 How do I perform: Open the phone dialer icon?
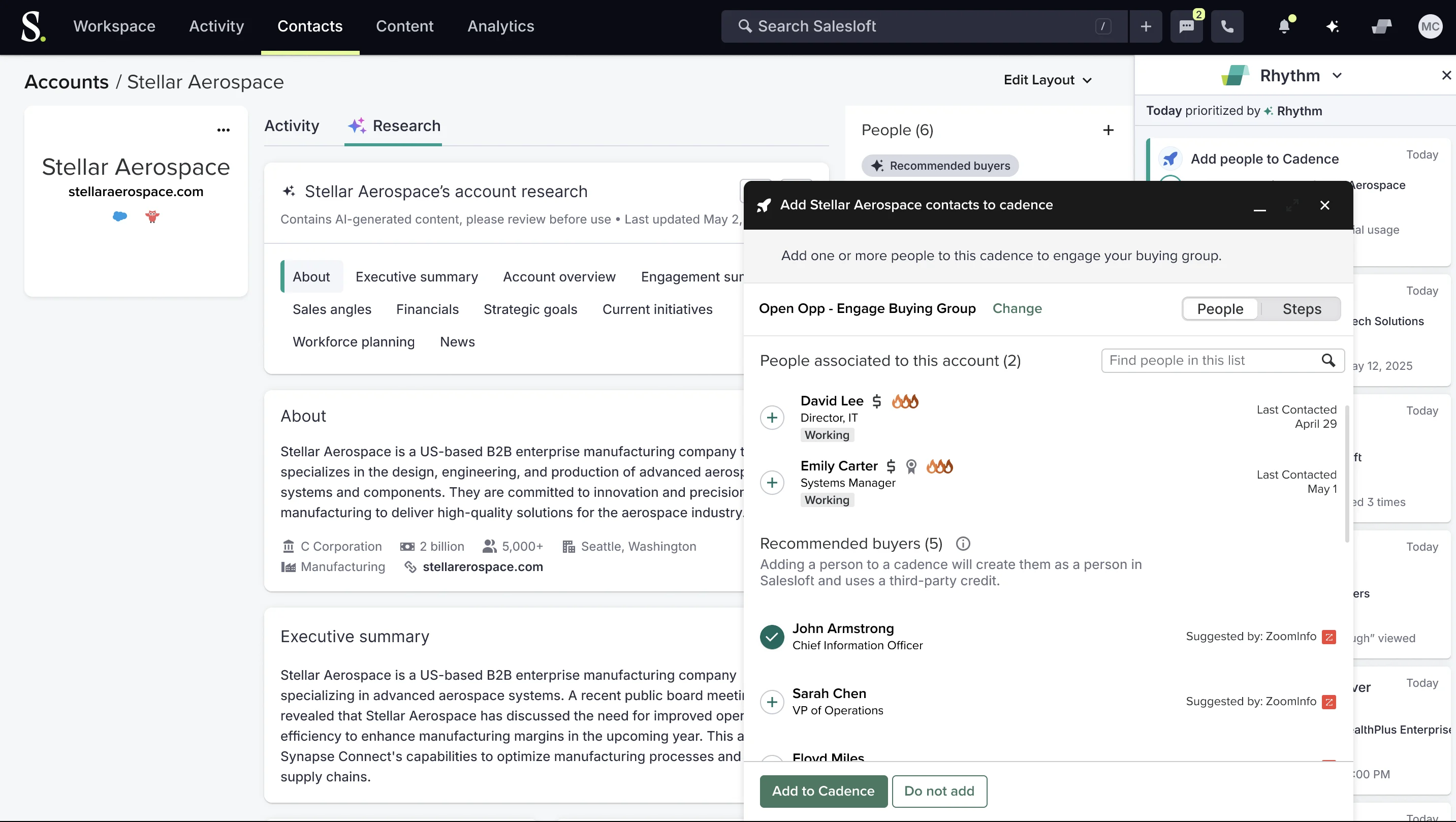1227,26
